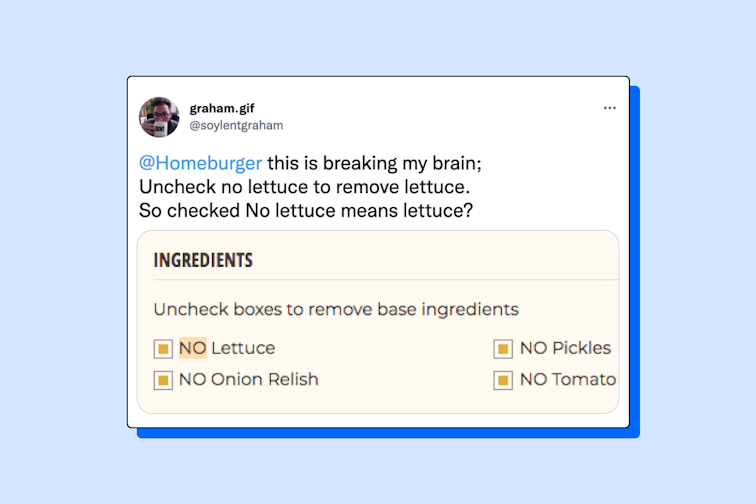
Task: Toggle the NO Onion Relish checkbox
Action: (163, 380)
